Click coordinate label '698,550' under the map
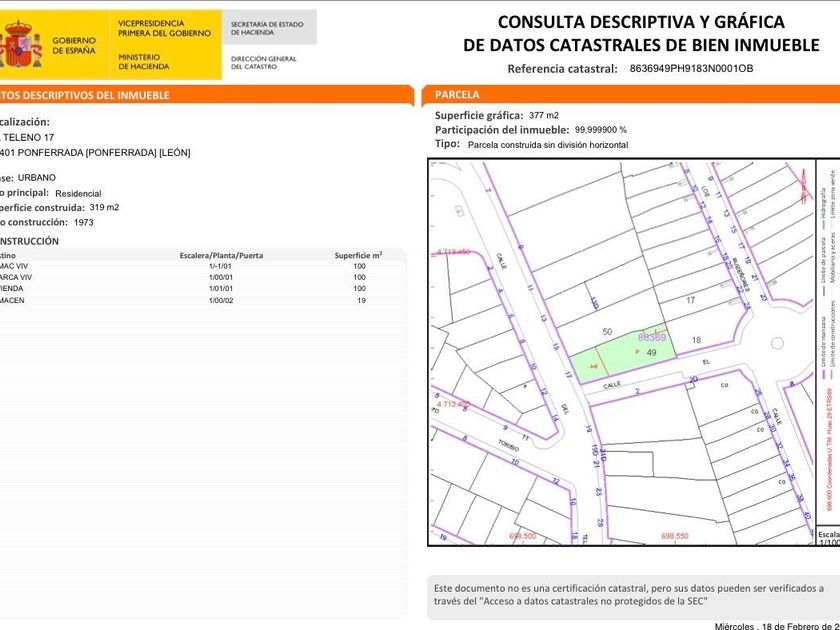Image resolution: width=840 pixels, height=630 pixels. [x=675, y=536]
